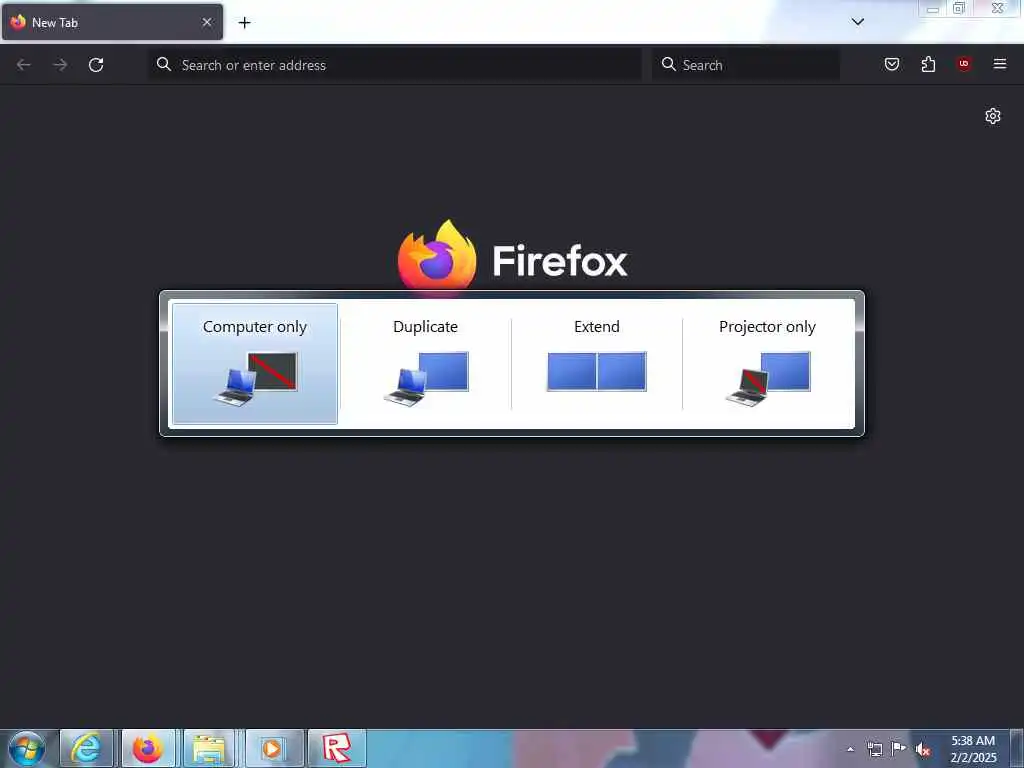Open the Firefox hamburger application menu

pos(1000,63)
